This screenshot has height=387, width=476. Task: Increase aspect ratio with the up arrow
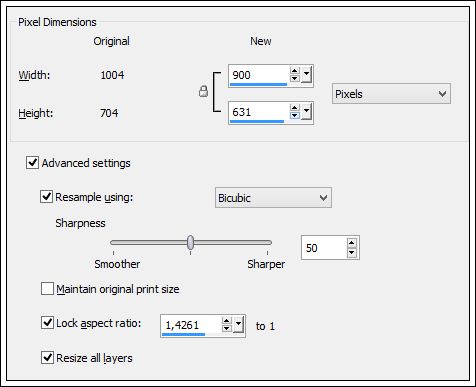tap(227, 321)
